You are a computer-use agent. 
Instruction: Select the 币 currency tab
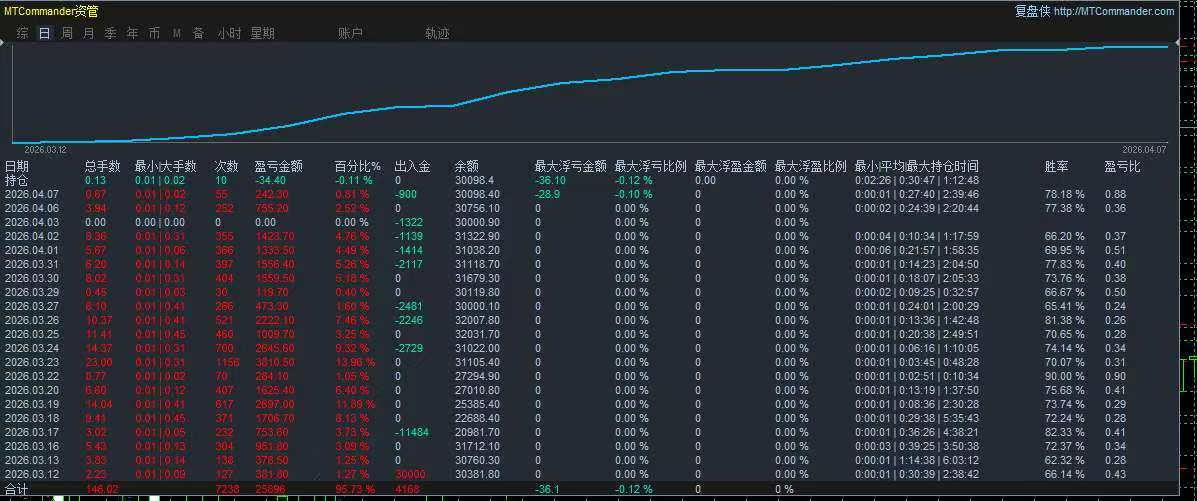(154, 34)
